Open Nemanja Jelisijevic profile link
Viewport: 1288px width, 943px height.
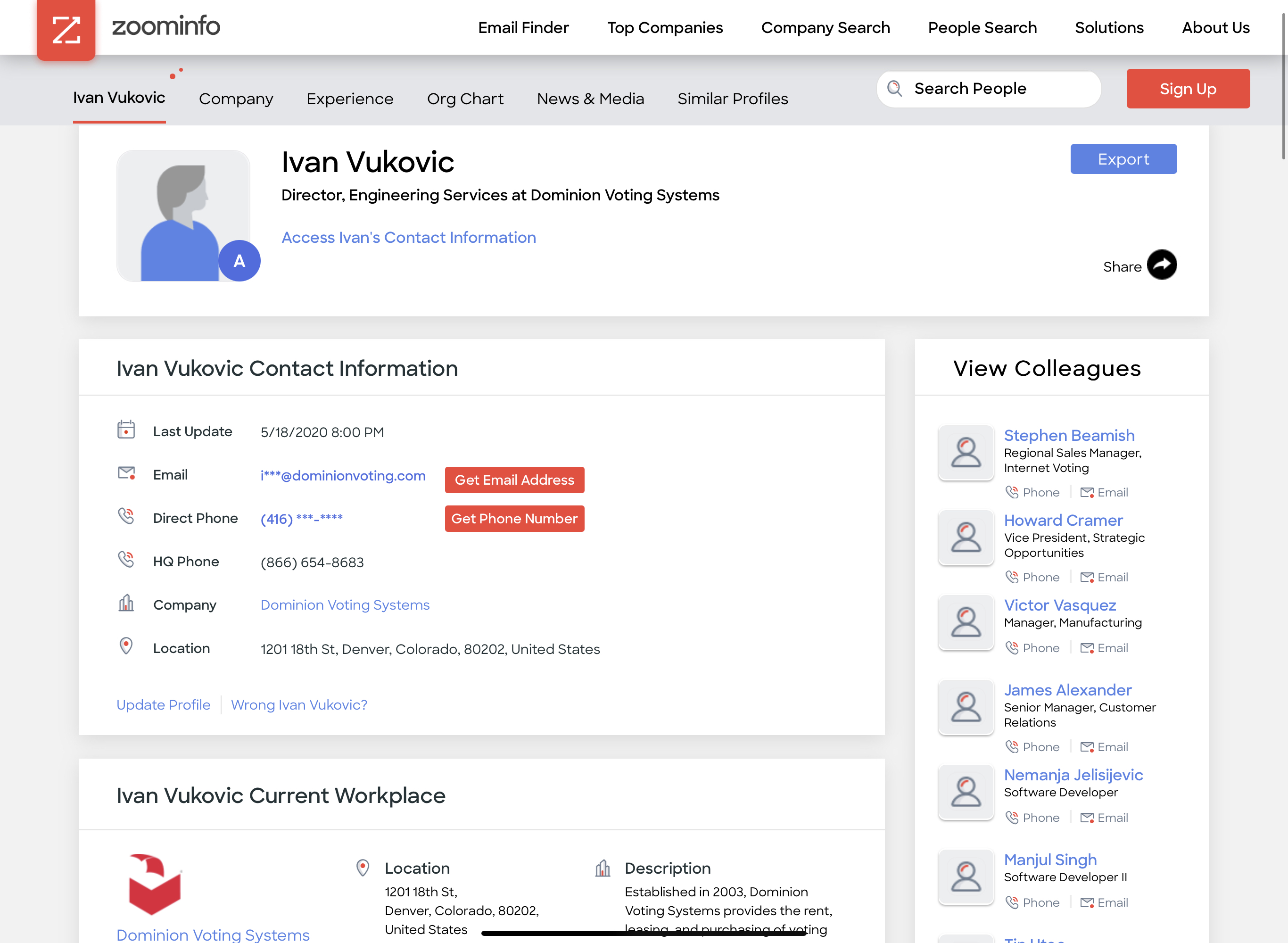coord(1073,775)
